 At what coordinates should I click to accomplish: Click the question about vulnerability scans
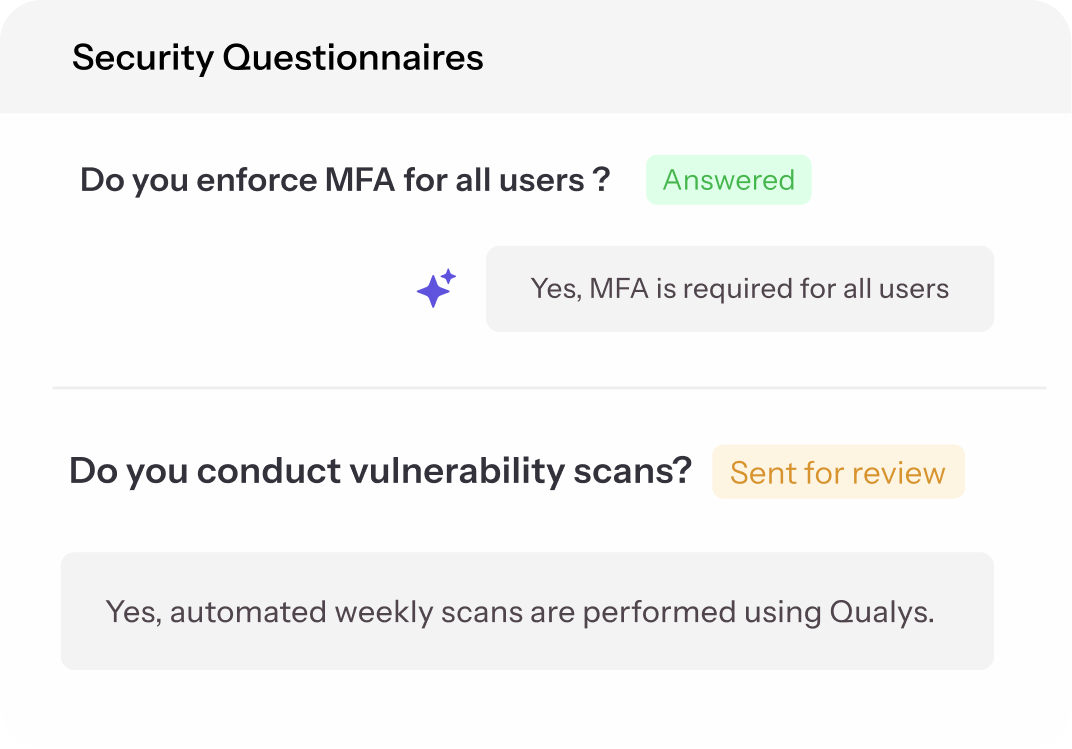pos(380,469)
